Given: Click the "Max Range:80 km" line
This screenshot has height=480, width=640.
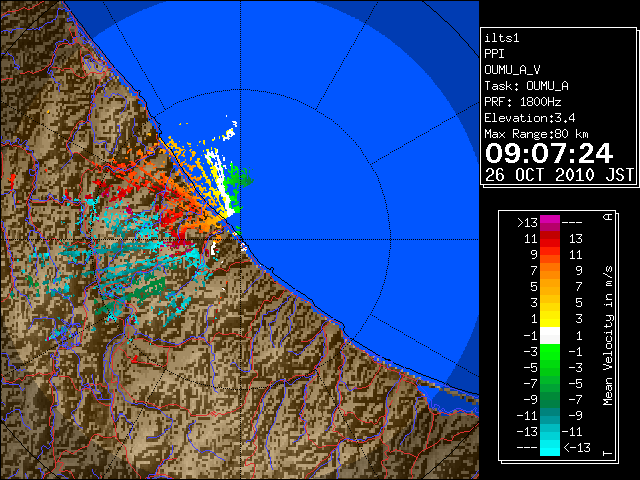Looking at the screenshot, I should click(536, 134).
